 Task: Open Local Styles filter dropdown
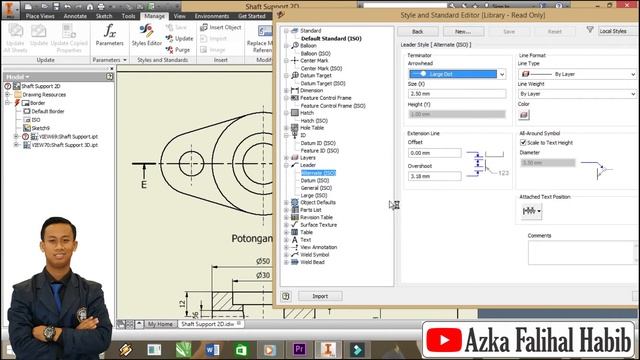(618, 31)
